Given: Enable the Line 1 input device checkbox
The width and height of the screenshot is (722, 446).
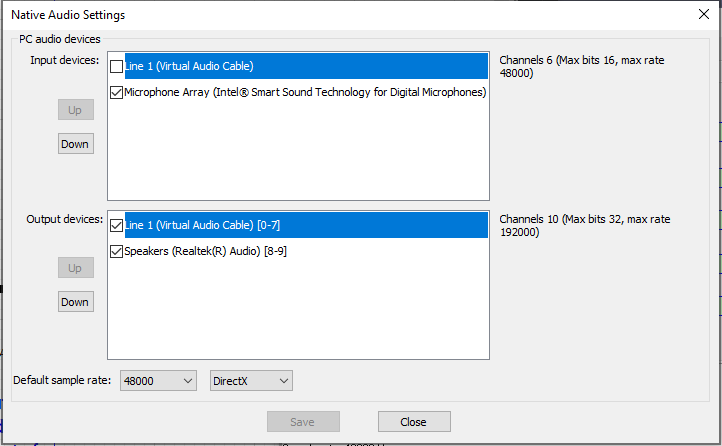Looking at the screenshot, I should pos(117,67).
